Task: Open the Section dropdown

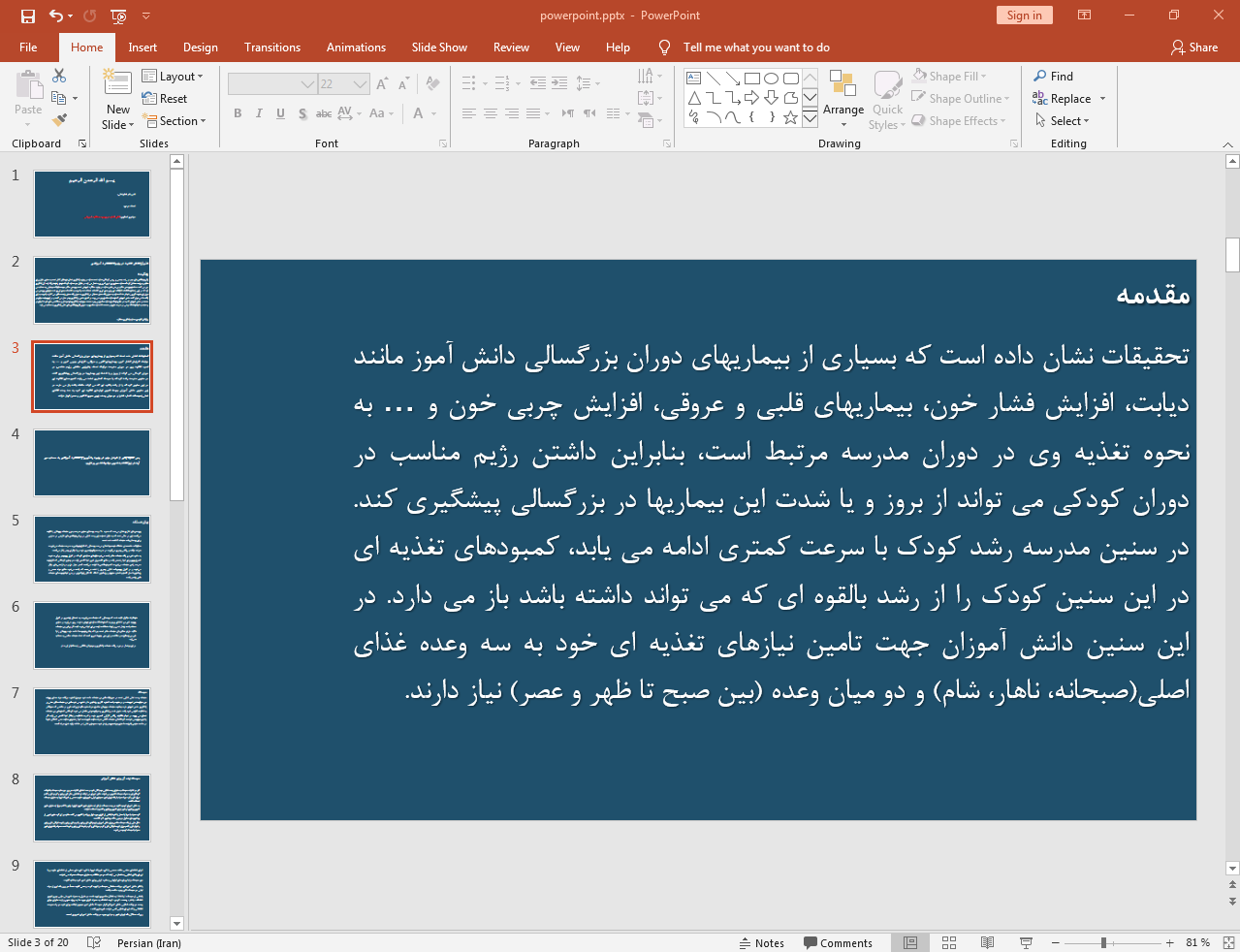Action: [175, 120]
